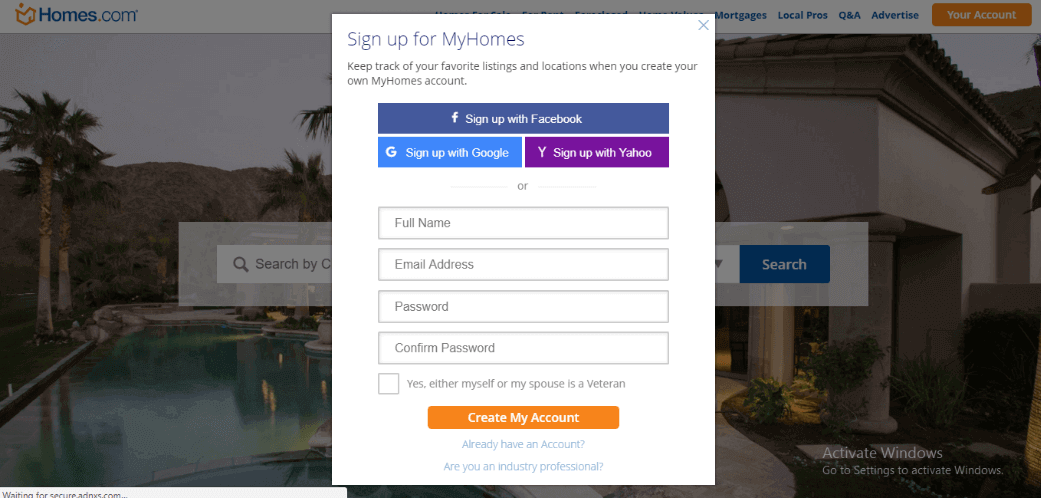Open the Q&A menu item
Viewport: 1041px width, 498px height.
pos(849,15)
